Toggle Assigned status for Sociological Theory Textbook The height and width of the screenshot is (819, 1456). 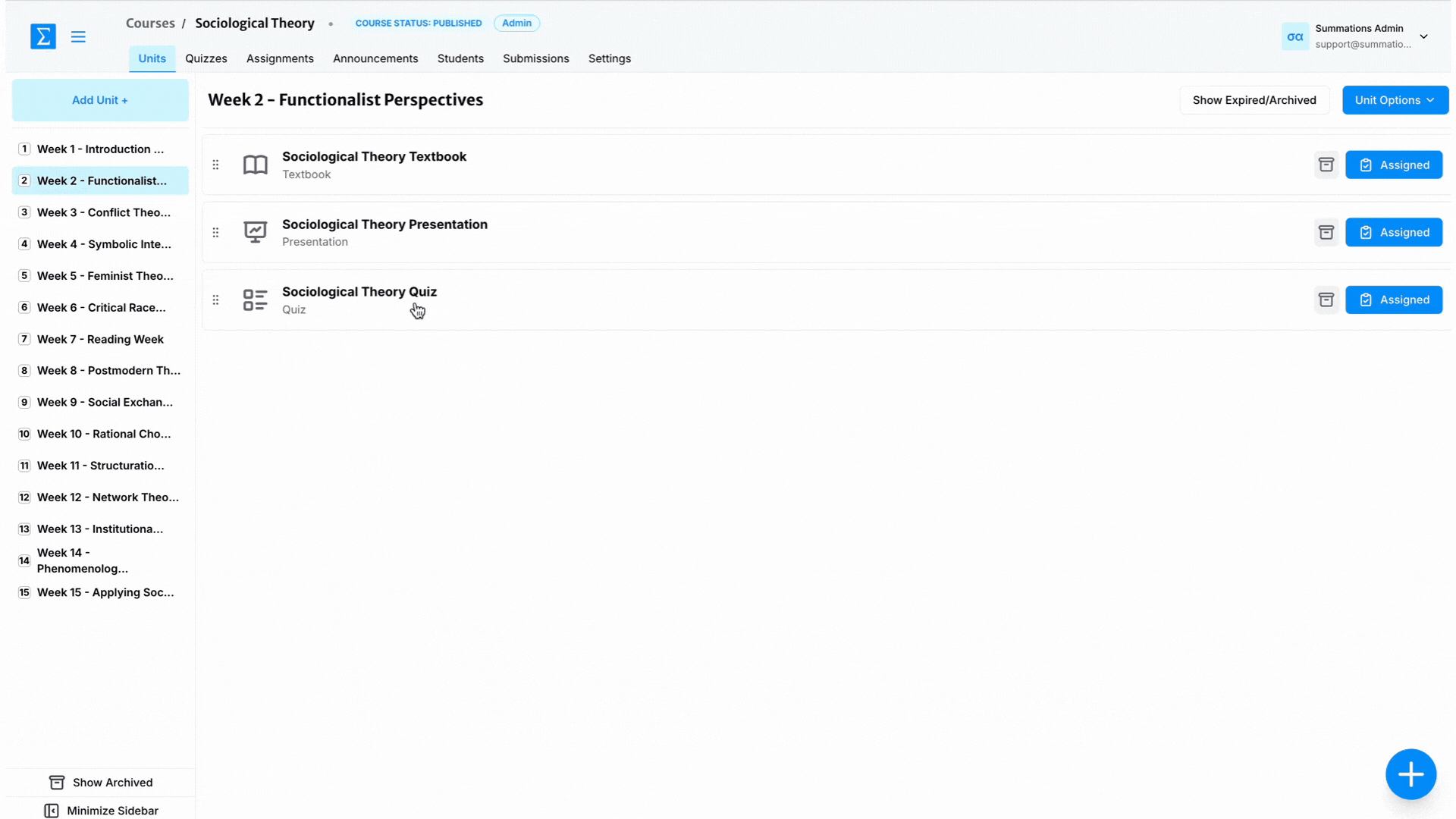pyautogui.click(x=1393, y=165)
